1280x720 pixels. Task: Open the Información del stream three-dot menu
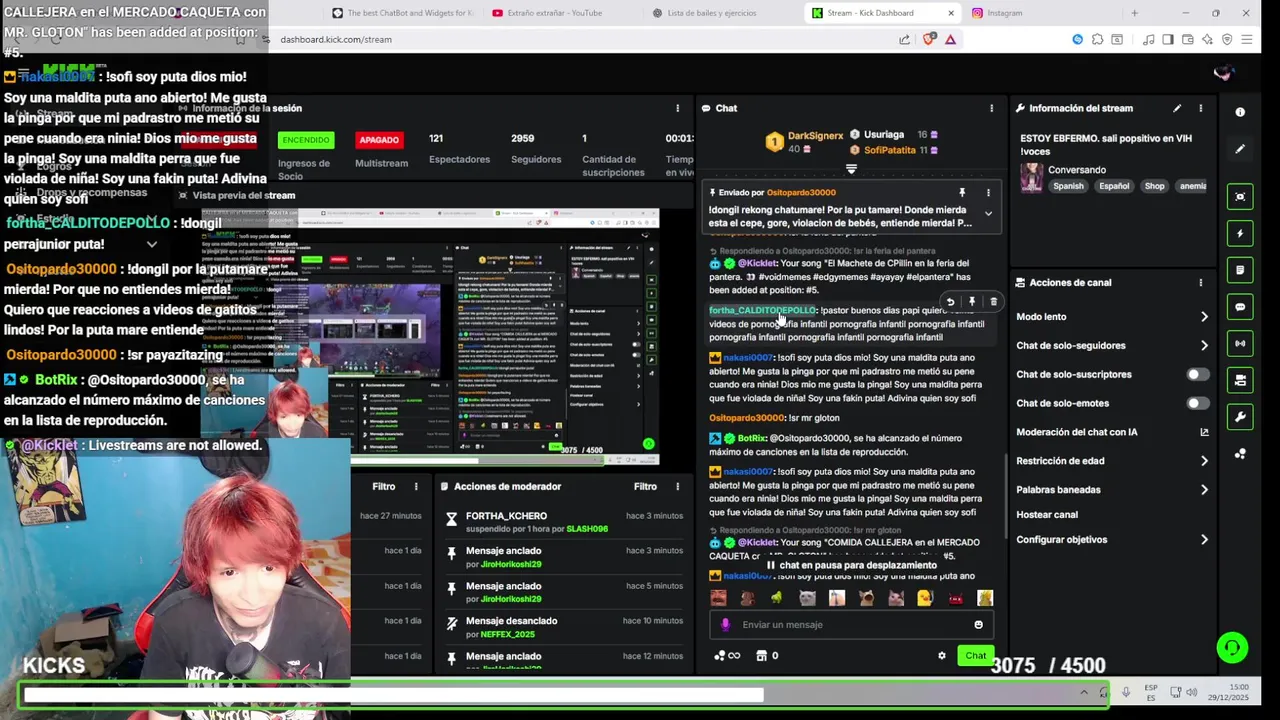(1201, 108)
